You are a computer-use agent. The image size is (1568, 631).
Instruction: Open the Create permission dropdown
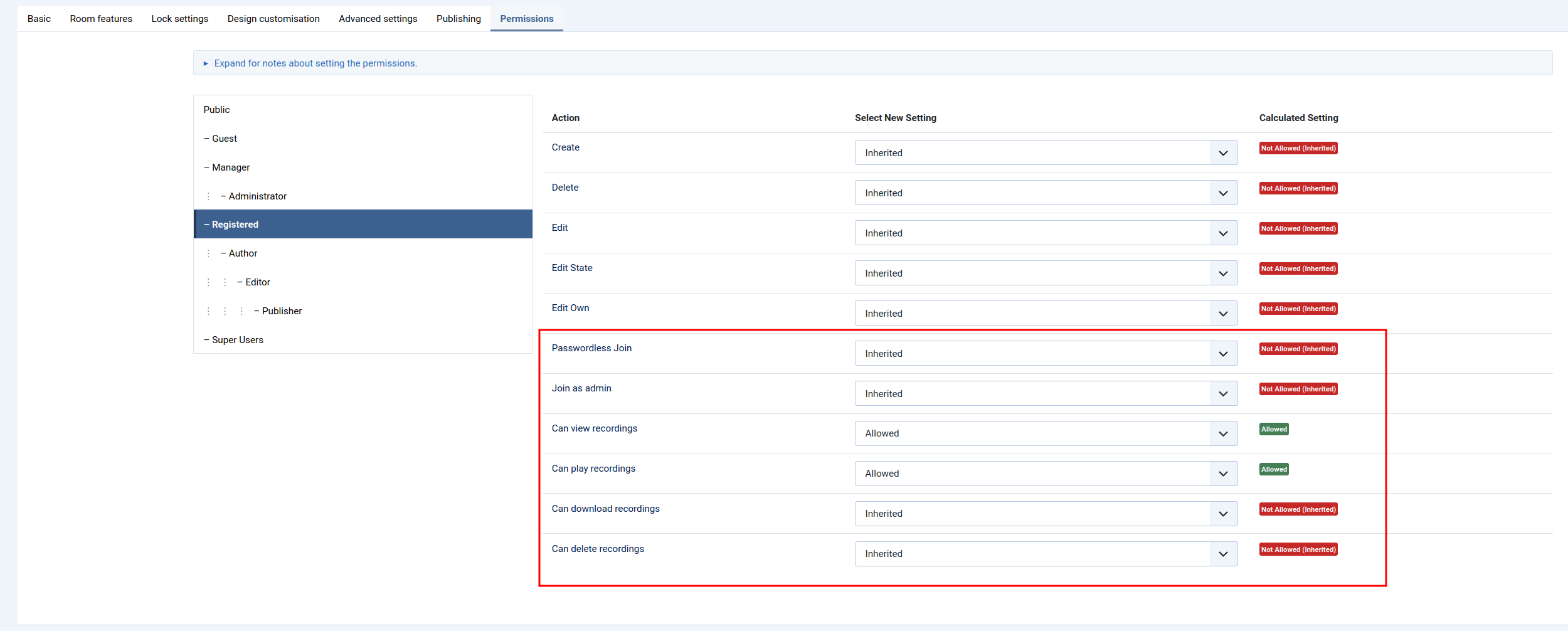[x=1045, y=152]
